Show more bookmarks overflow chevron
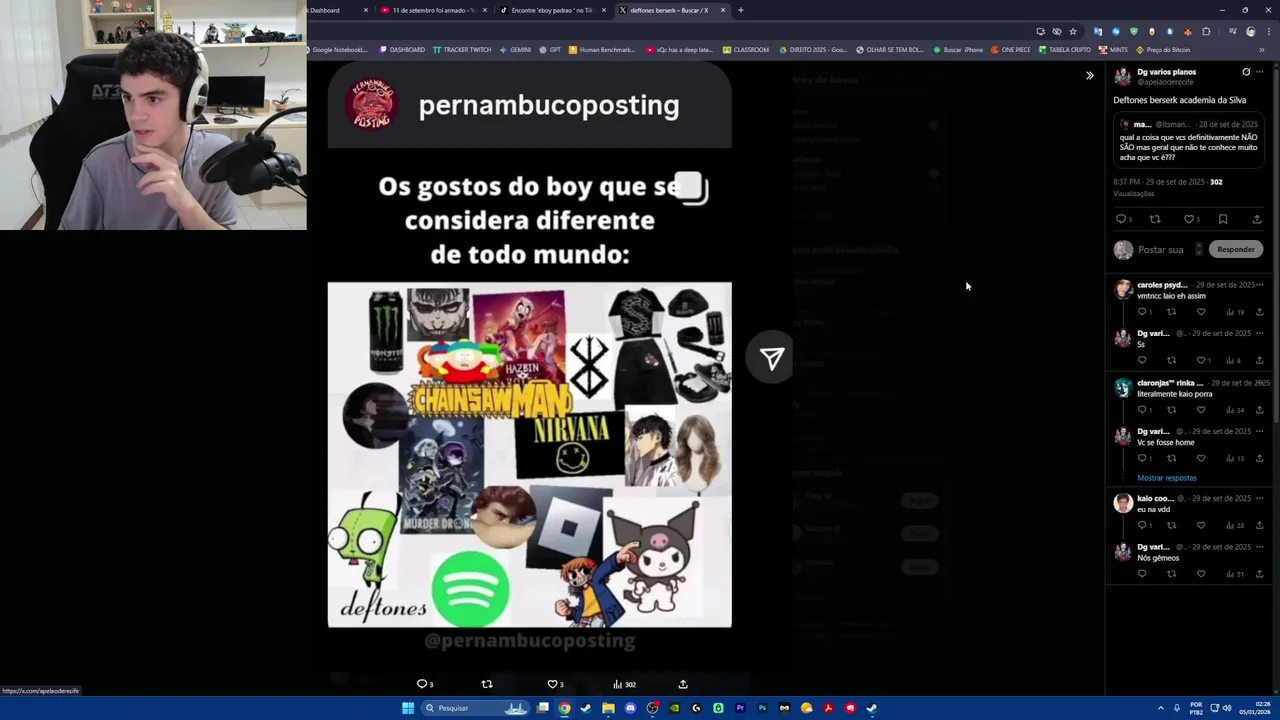Image resolution: width=1280 pixels, height=720 pixels. coord(1261,50)
